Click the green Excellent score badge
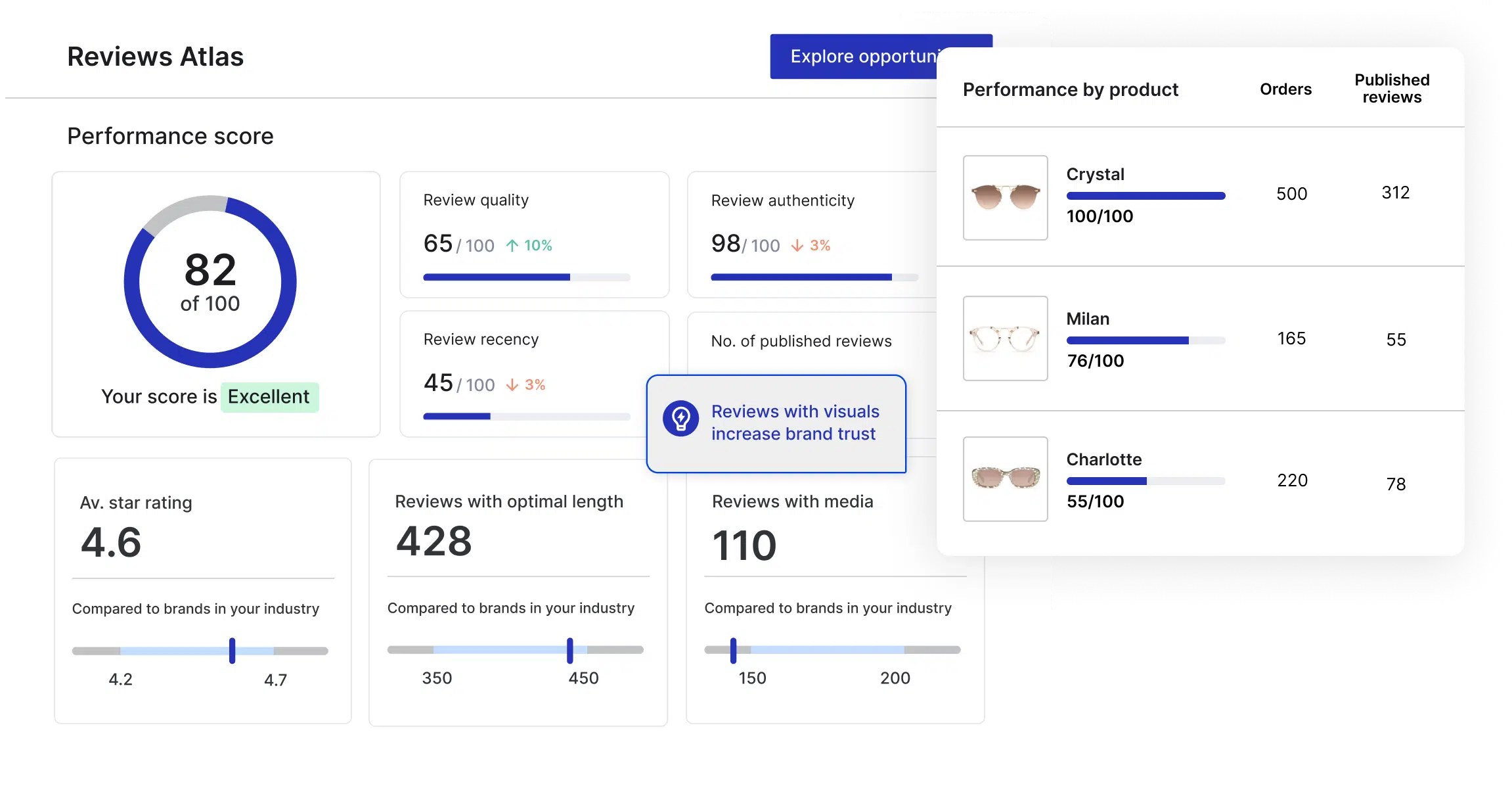 [269, 397]
